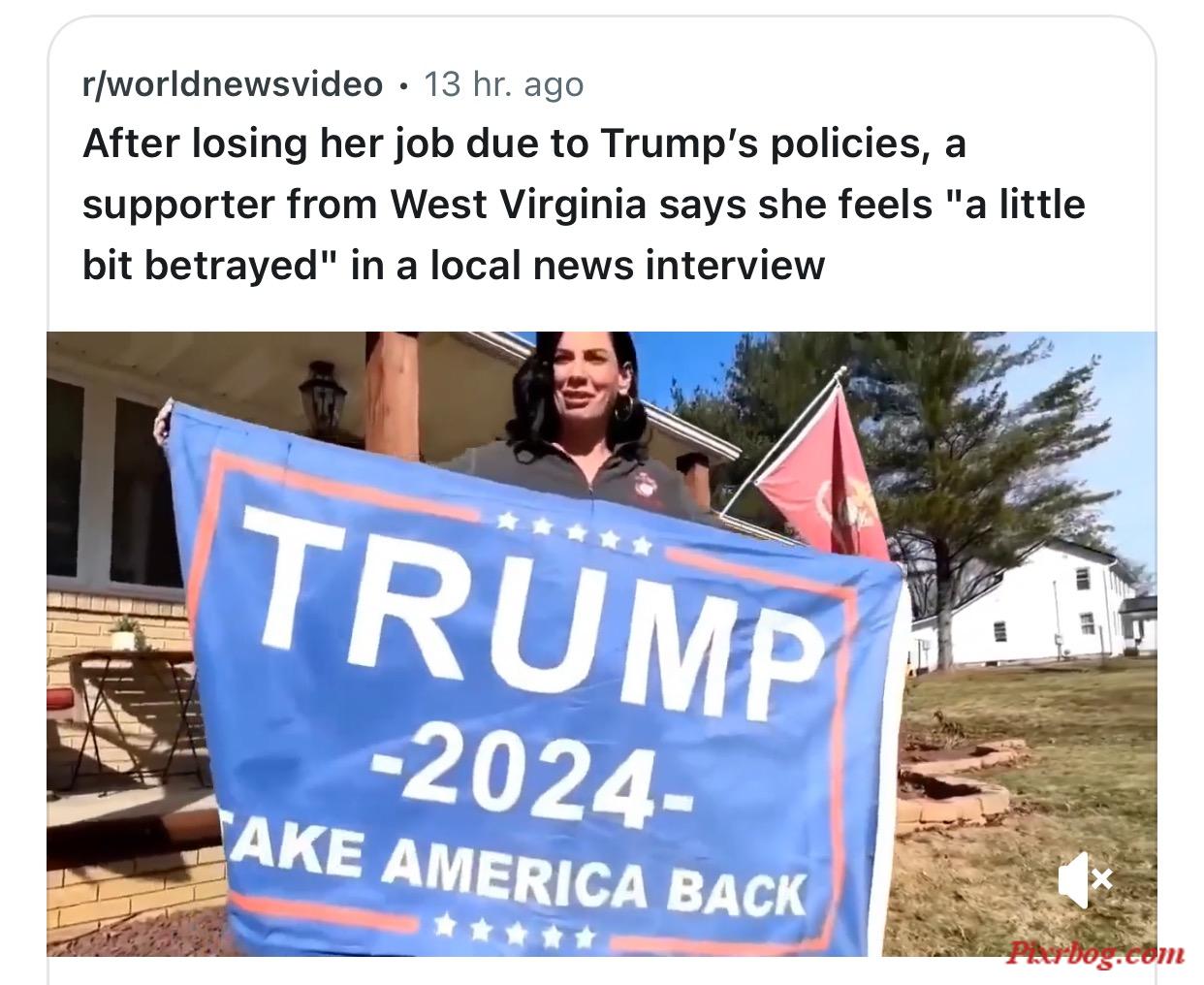This screenshot has width=1204, height=985.
Task: Open the r/worldnewsvideo subreddit link
Action: (x=233, y=84)
